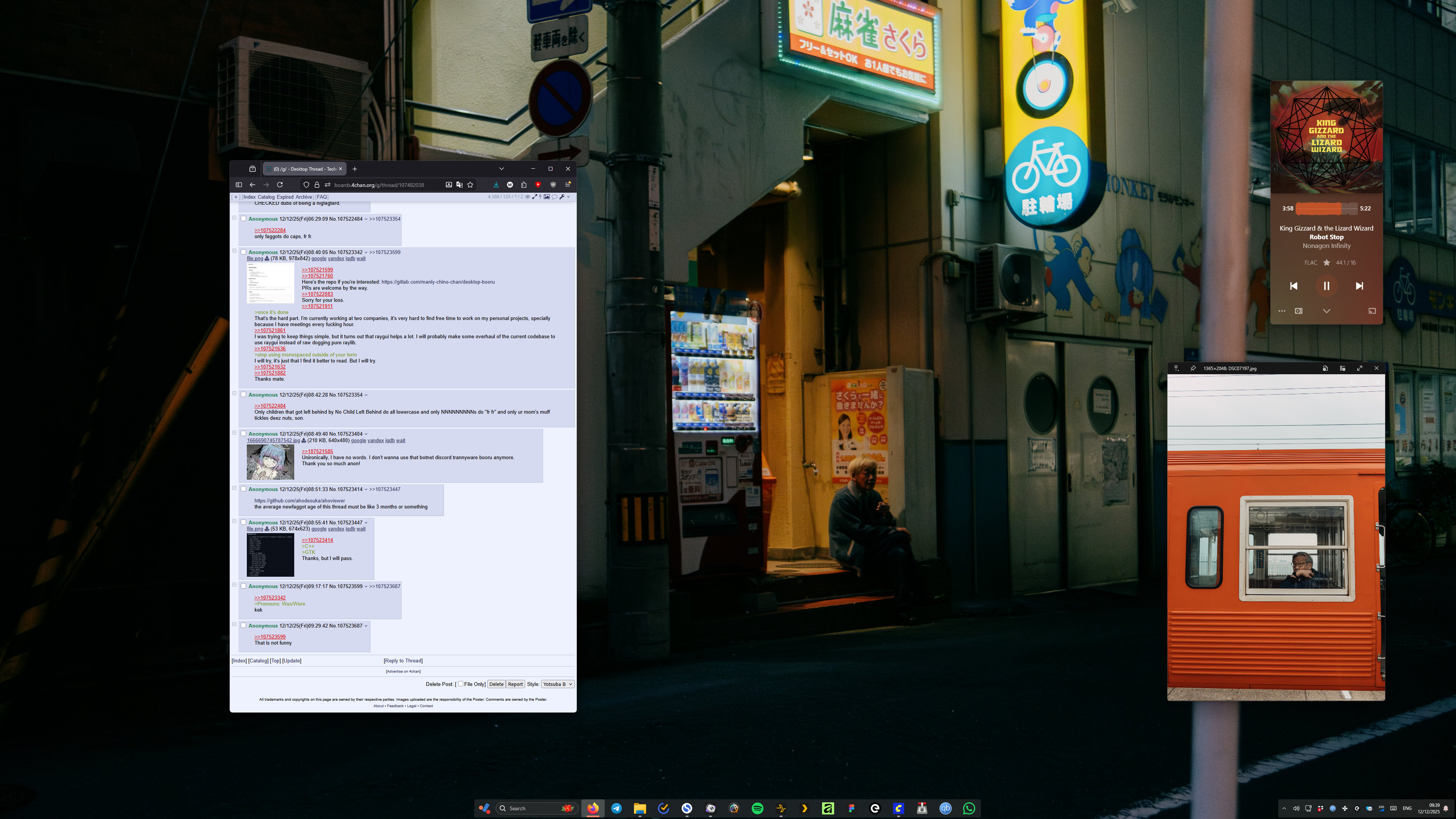
Task: Click the Reply to Thread link
Action: coord(403,661)
